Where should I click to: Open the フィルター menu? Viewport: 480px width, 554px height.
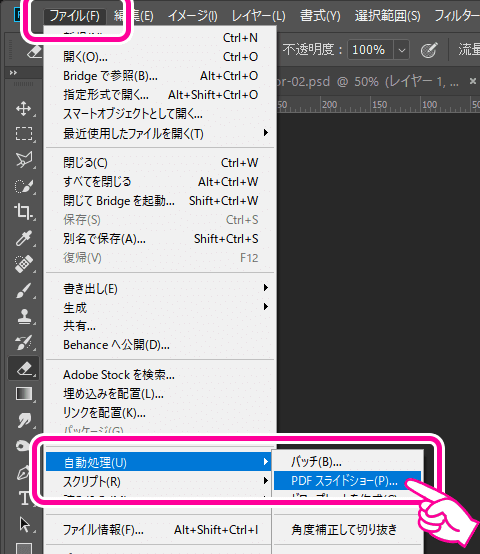(x=457, y=16)
